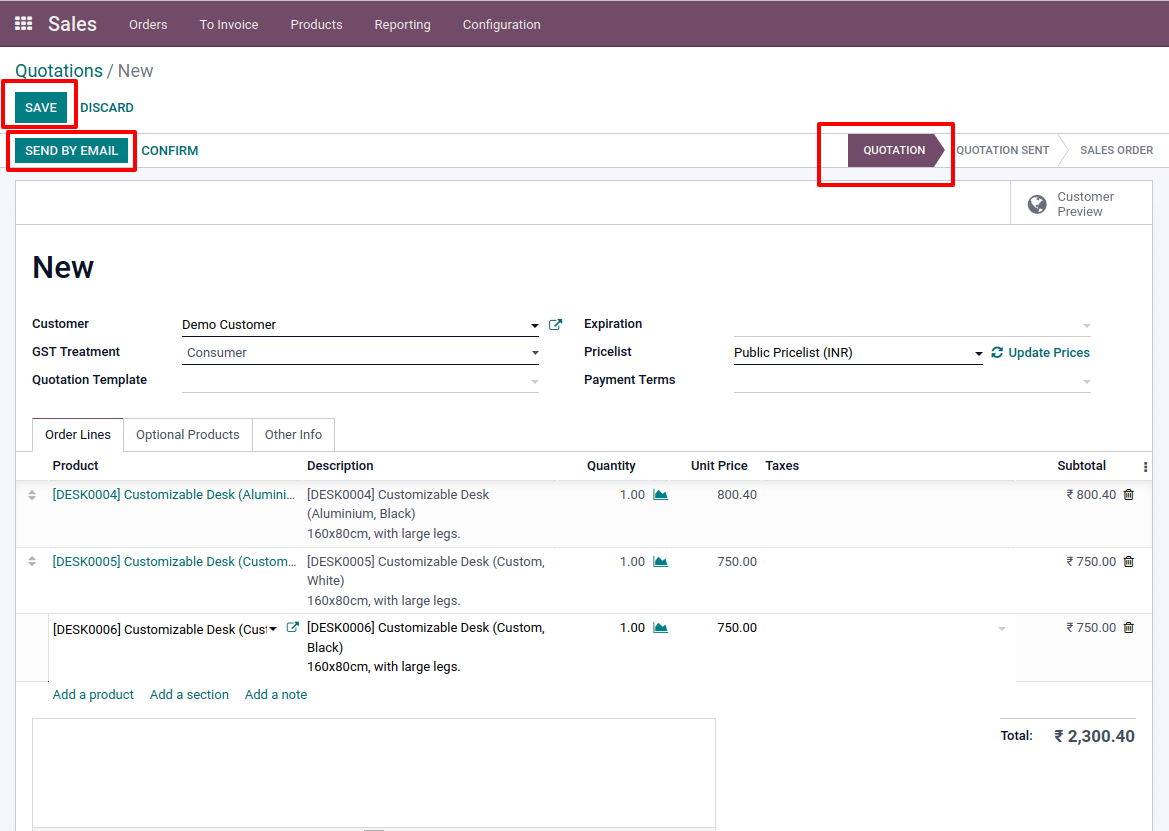Open the Payment Terms dropdown
The image size is (1169, 831).
coord(1086,381)
